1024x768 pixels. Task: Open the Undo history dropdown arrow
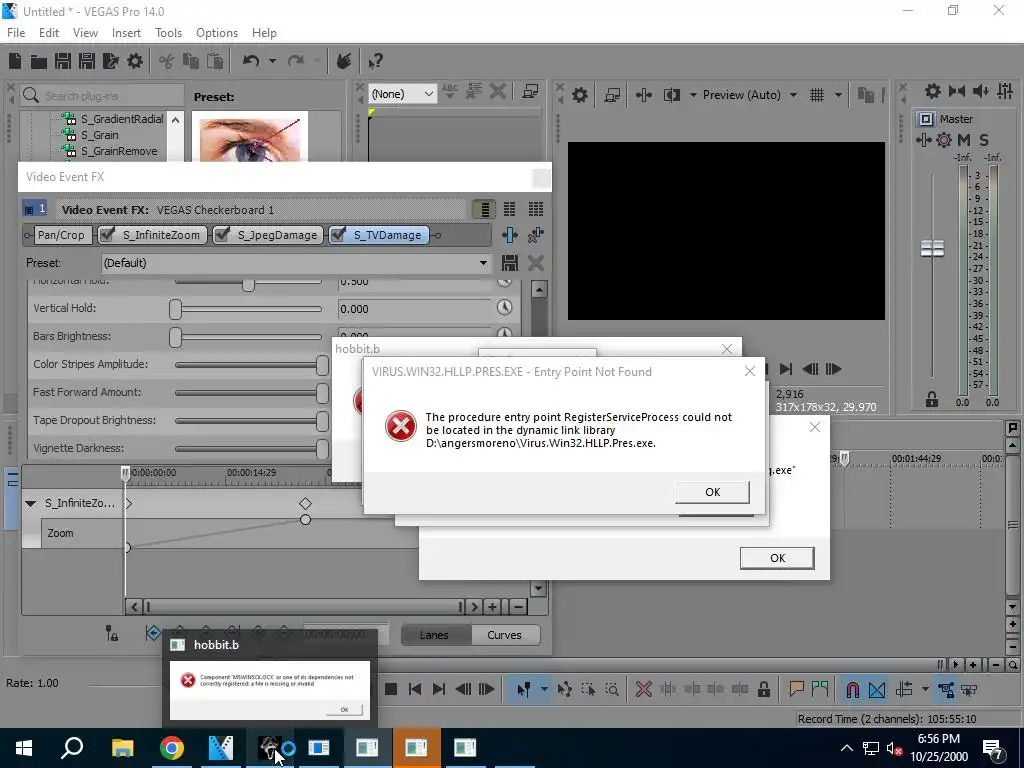click(272, 61)
